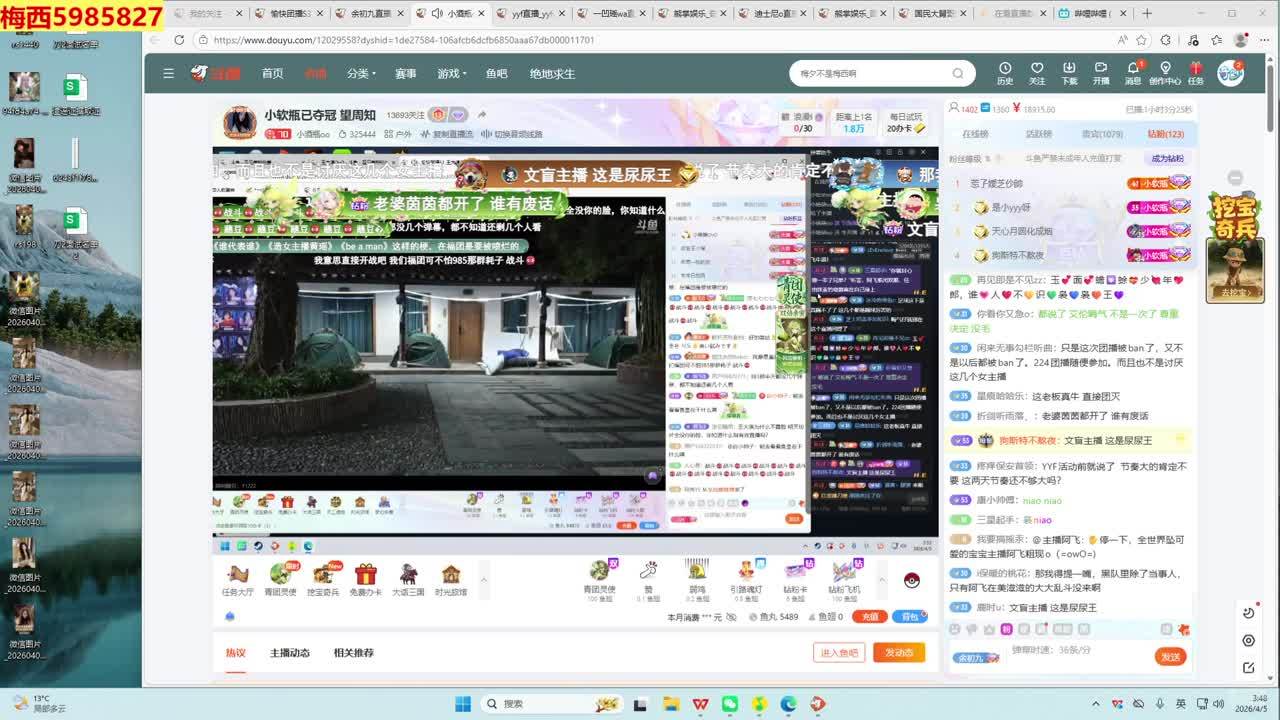Switch to 主播动态 tab
1280x720 pixels.
tap(289, 653)
